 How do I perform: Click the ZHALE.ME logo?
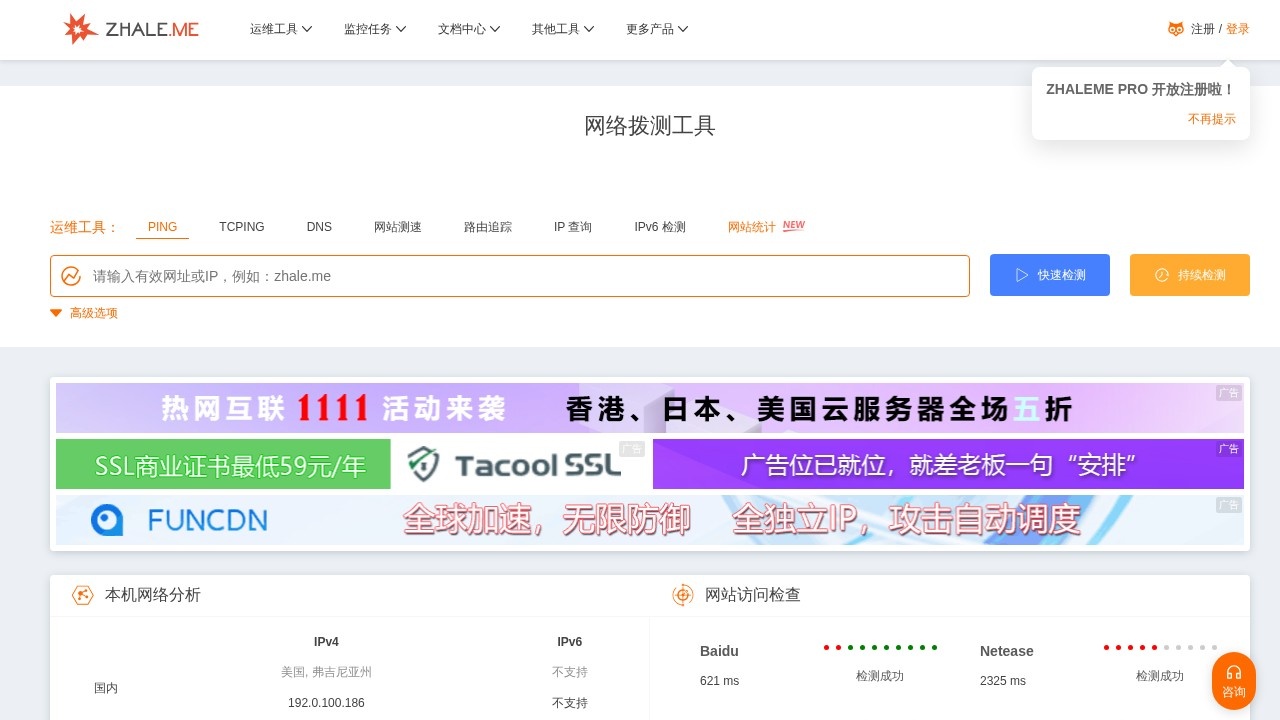tap(130, 29)
